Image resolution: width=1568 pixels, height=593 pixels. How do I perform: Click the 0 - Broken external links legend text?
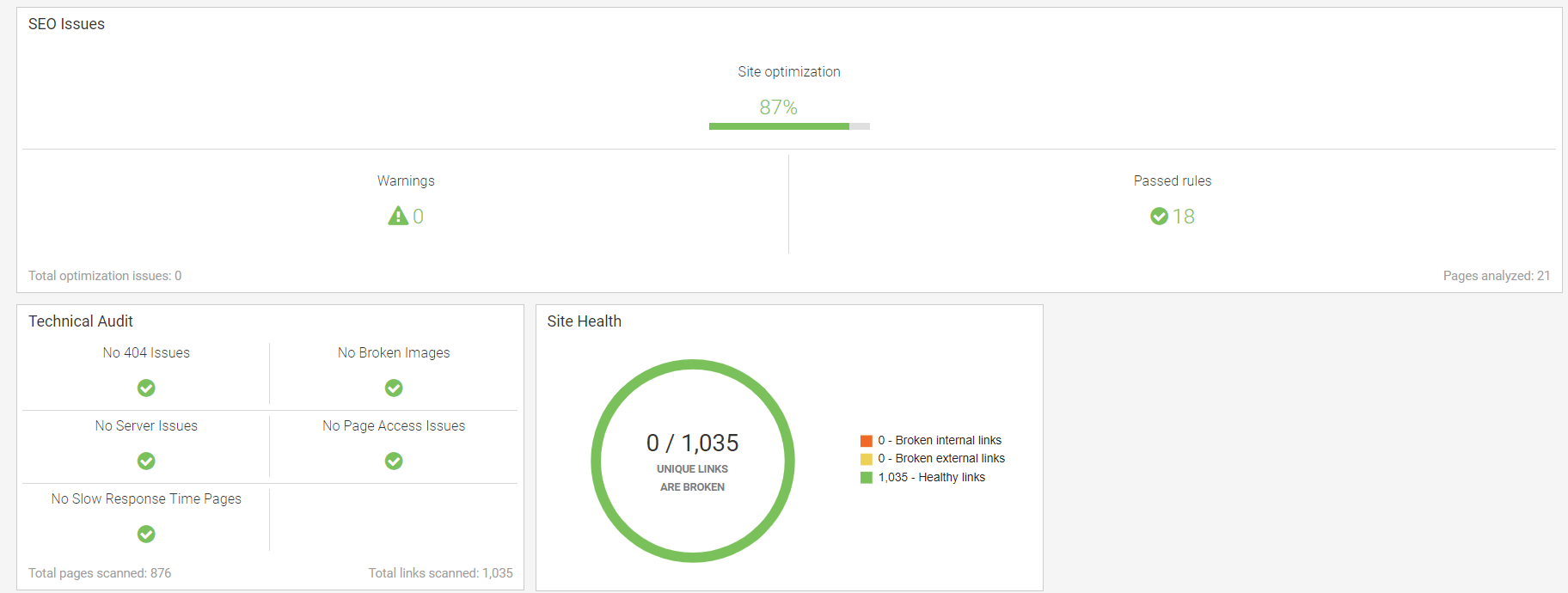tap(941, 459)
